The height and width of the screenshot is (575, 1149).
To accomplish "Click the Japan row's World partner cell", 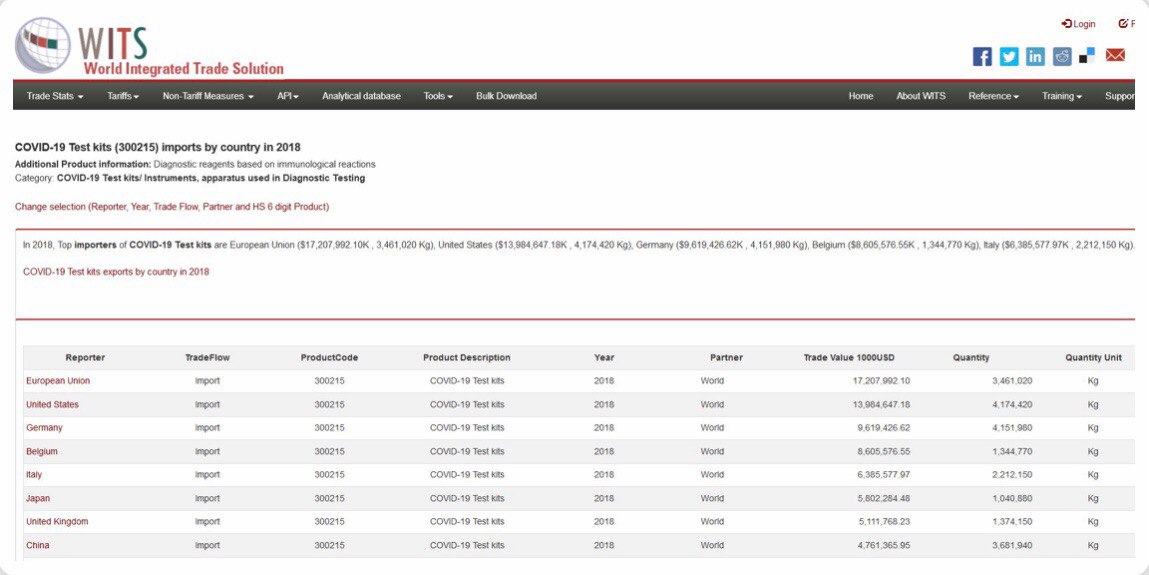I will click(x=712, y=498).
